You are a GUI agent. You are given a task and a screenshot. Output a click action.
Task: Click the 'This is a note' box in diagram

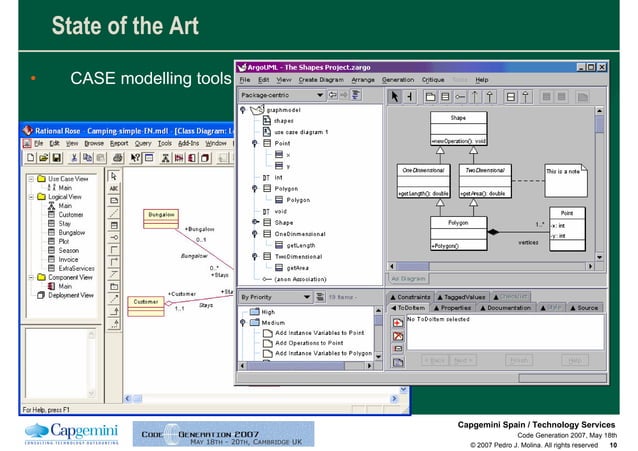pyautogui.click(x=566, y=181)
